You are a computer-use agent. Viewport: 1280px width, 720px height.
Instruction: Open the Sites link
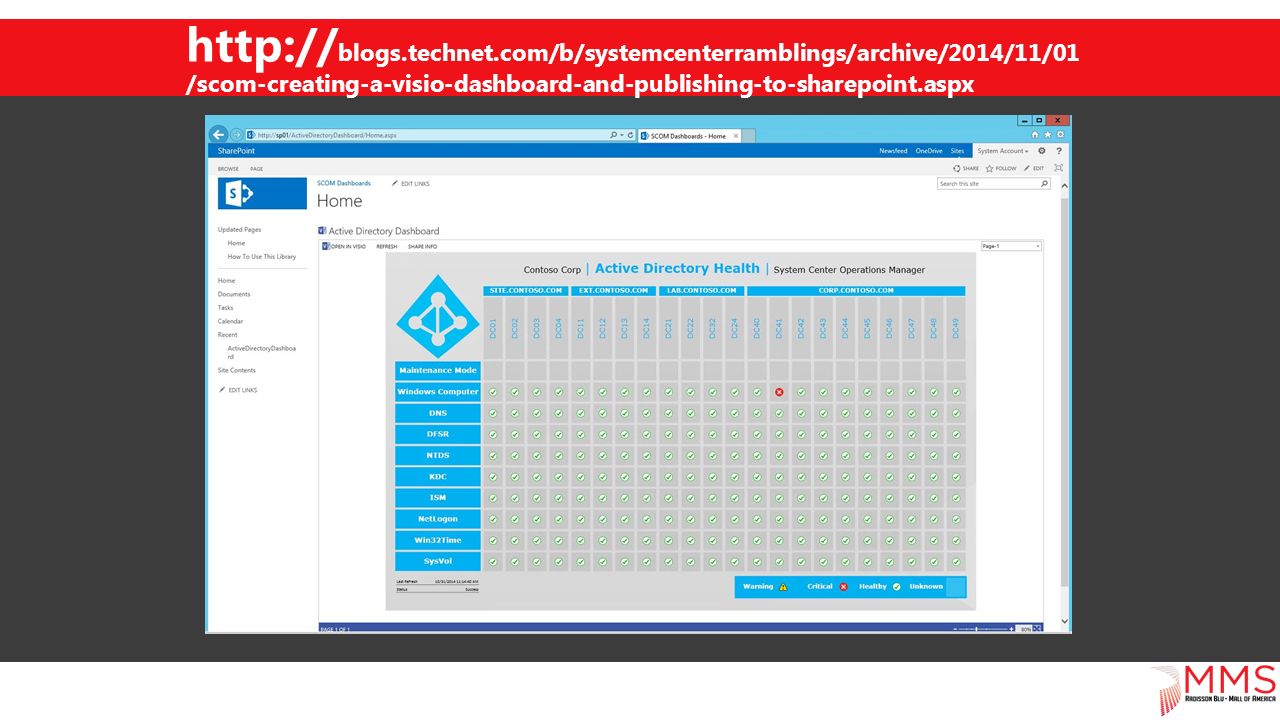coord(957,151)
